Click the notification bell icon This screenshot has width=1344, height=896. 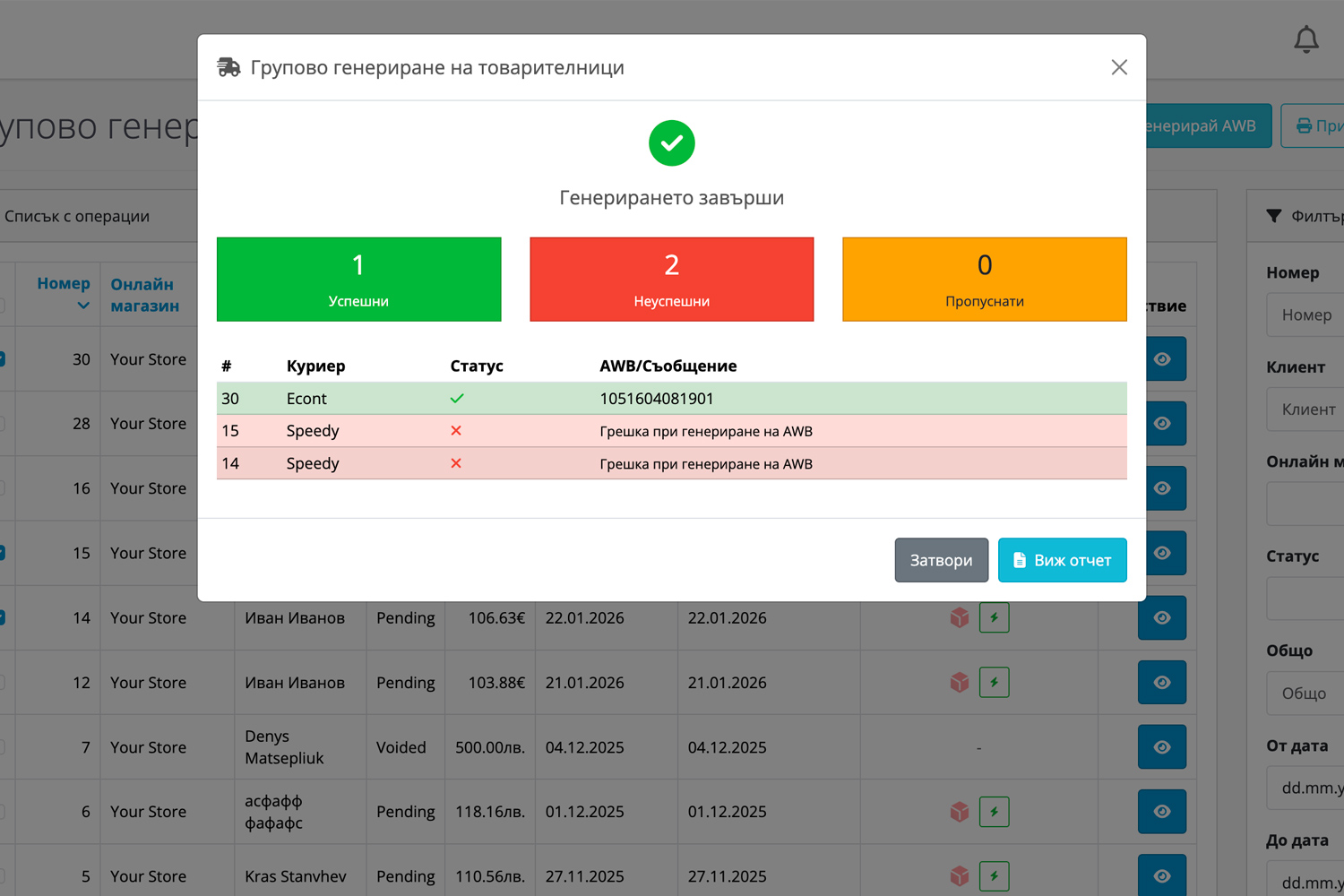1305,39
